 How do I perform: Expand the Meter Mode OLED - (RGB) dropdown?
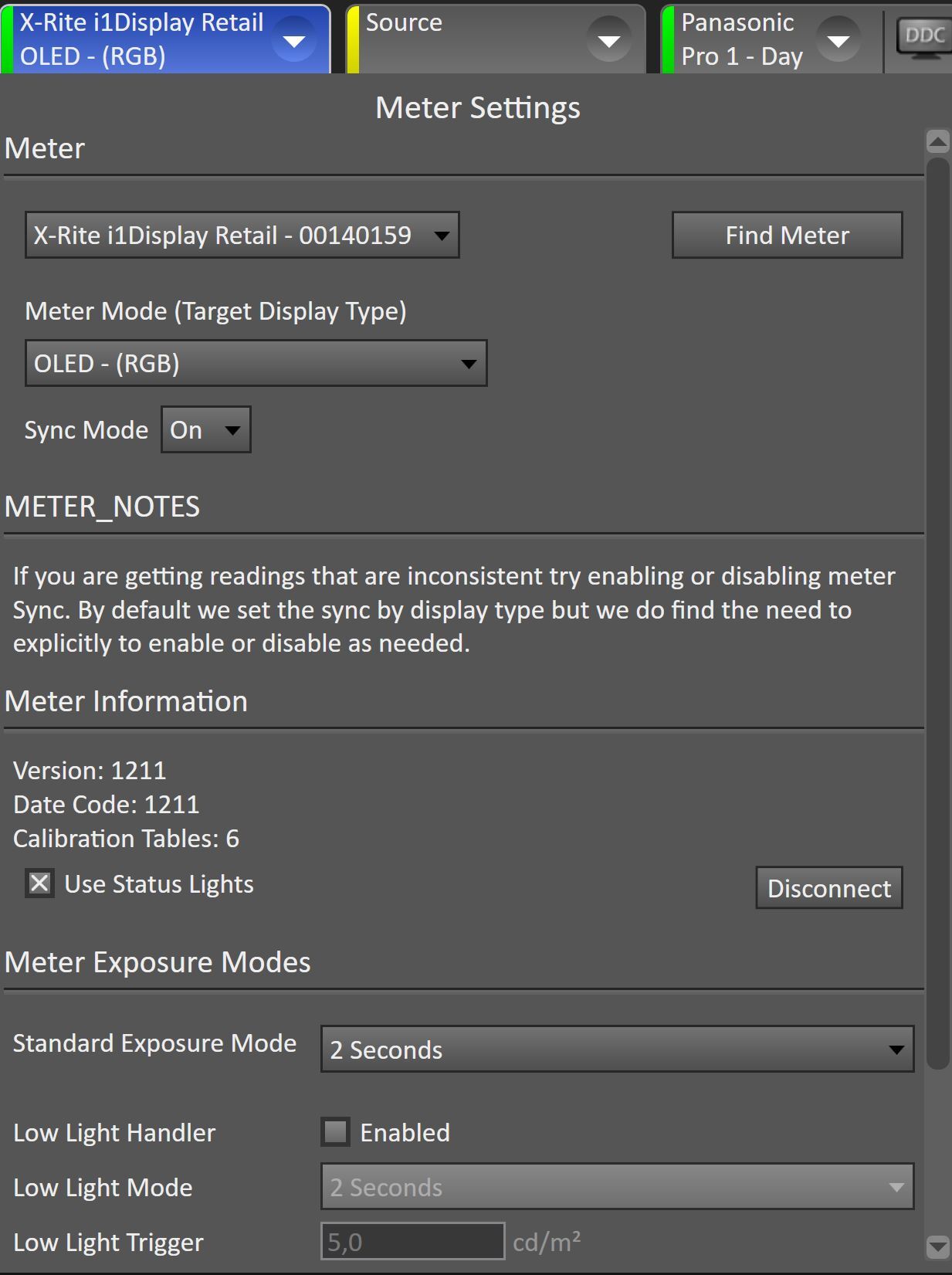click(x=256, y=363)
